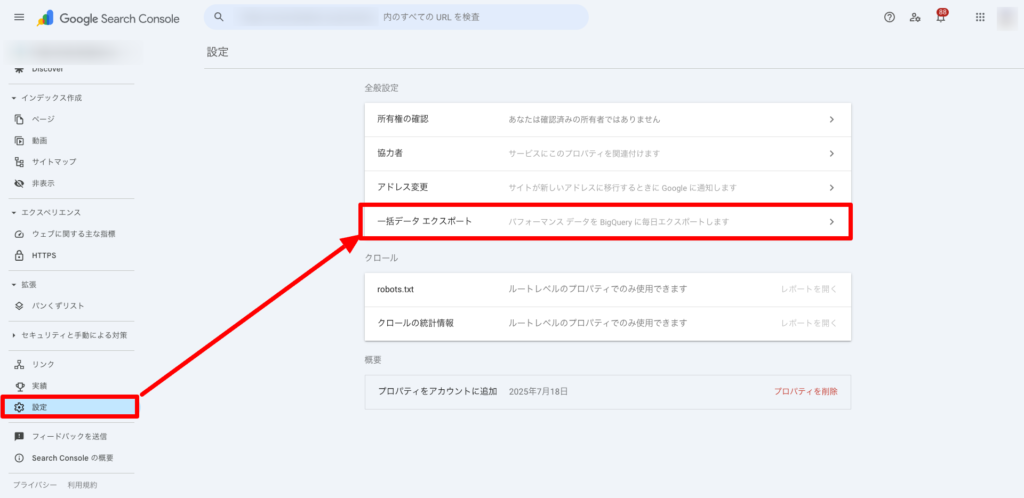Click the URL inspection search field

[x=400, y=18]
